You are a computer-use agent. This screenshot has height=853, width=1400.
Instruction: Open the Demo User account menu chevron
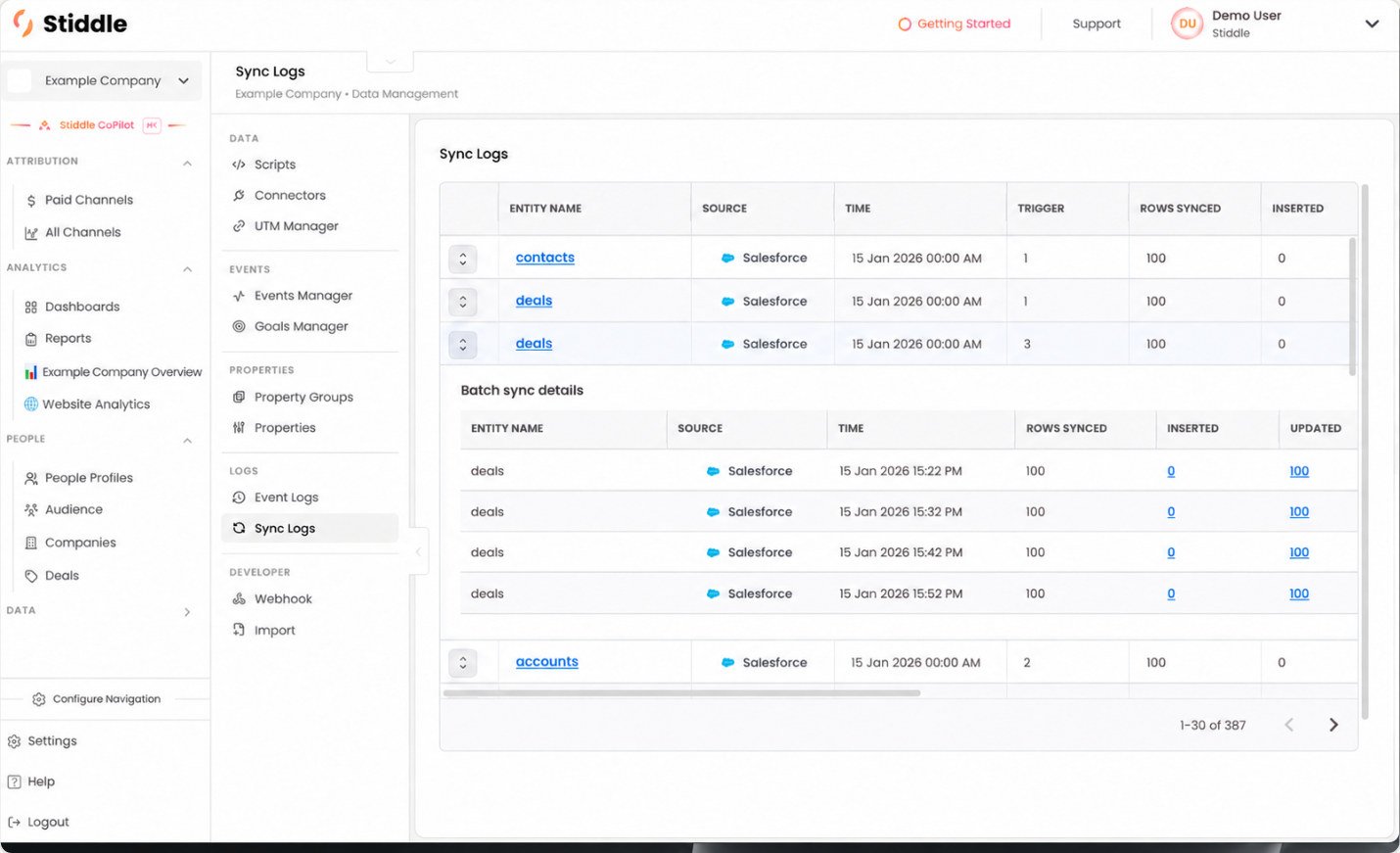1372,24
